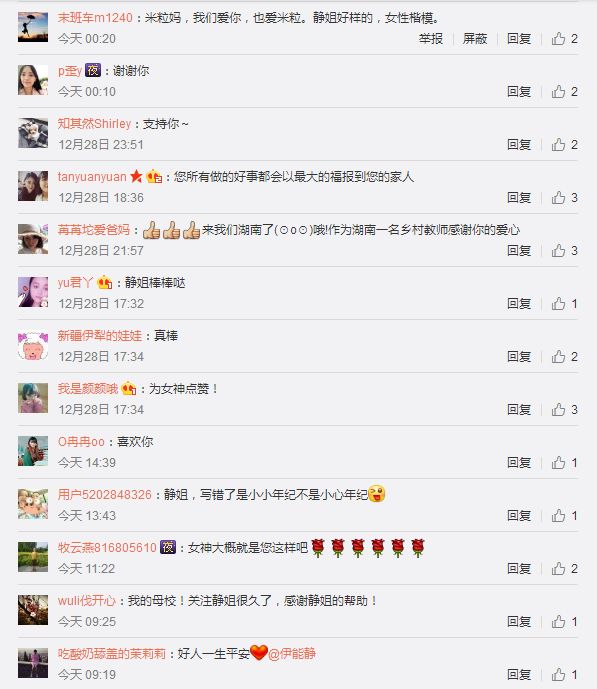Image resolution: width=597 pixels, height=689 pixels.
Task: Block the comment via 屏蔽
Action: click(475, 39)
